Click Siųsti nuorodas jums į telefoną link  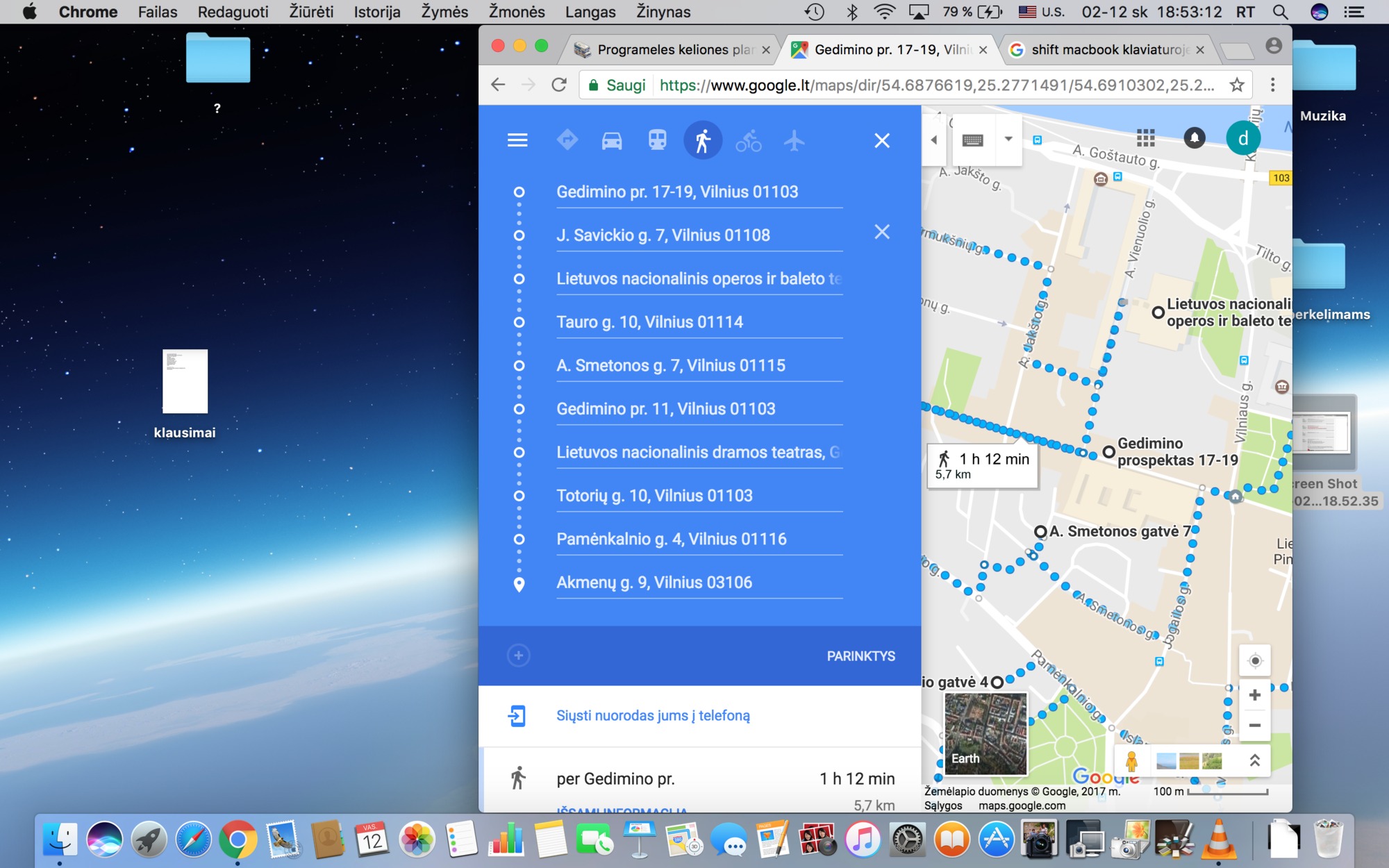653,715
